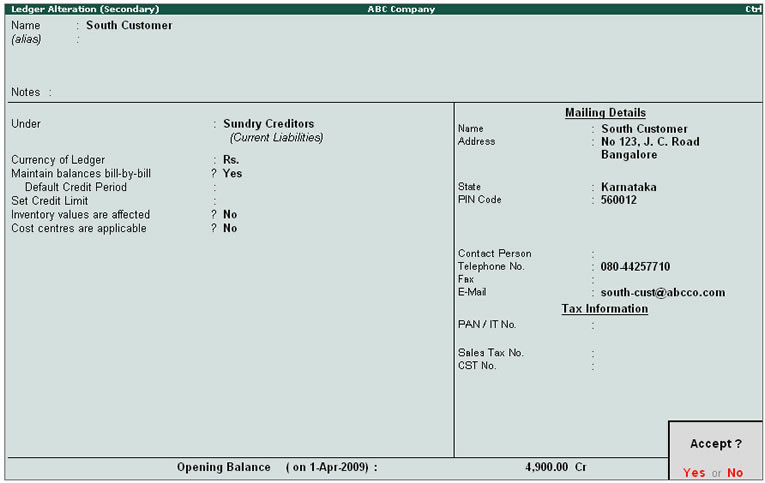
Task: Edit mailing name South Customer
Action: (644, 129)
